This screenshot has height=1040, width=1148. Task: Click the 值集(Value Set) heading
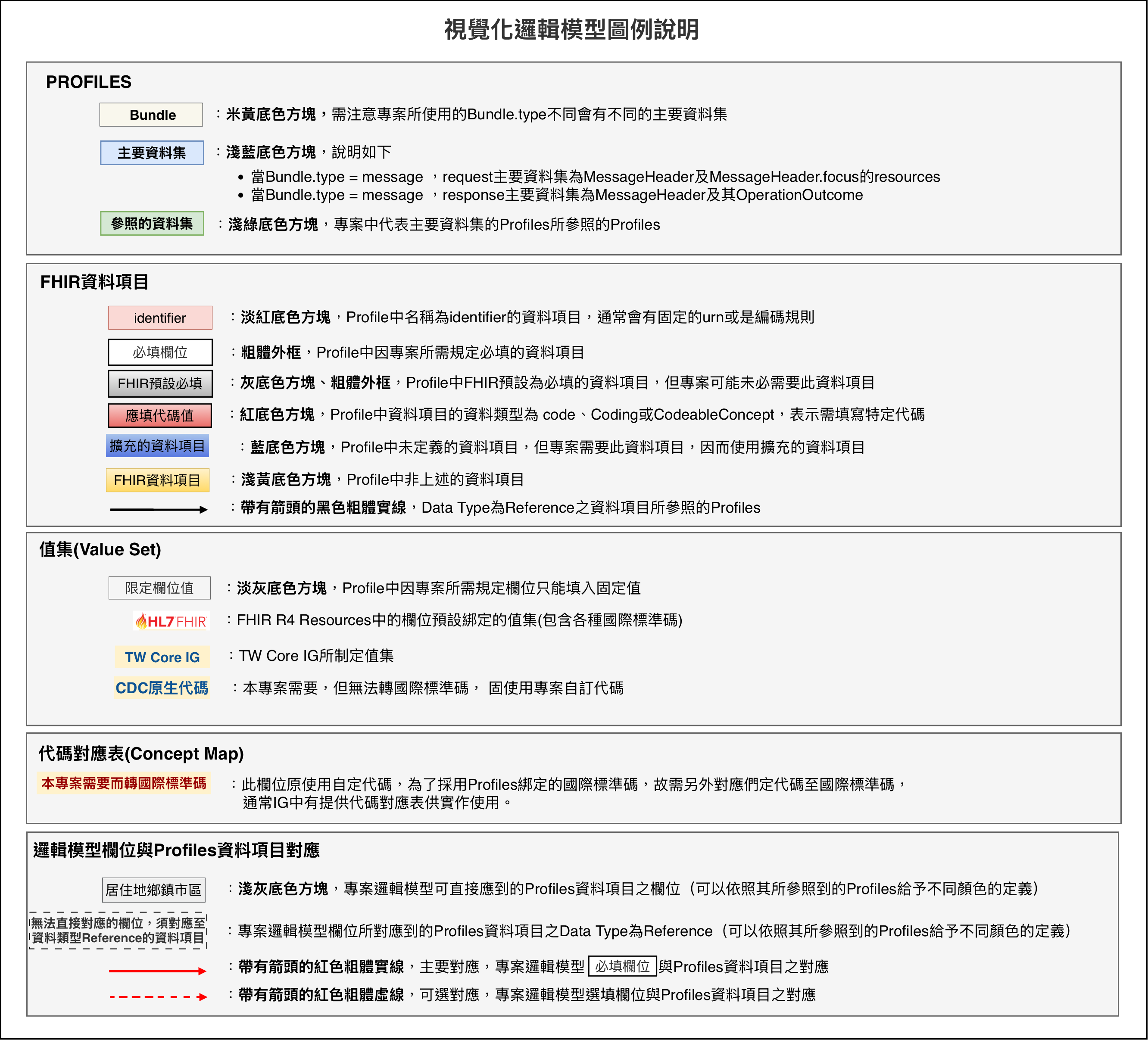click(x=100, y=549)
